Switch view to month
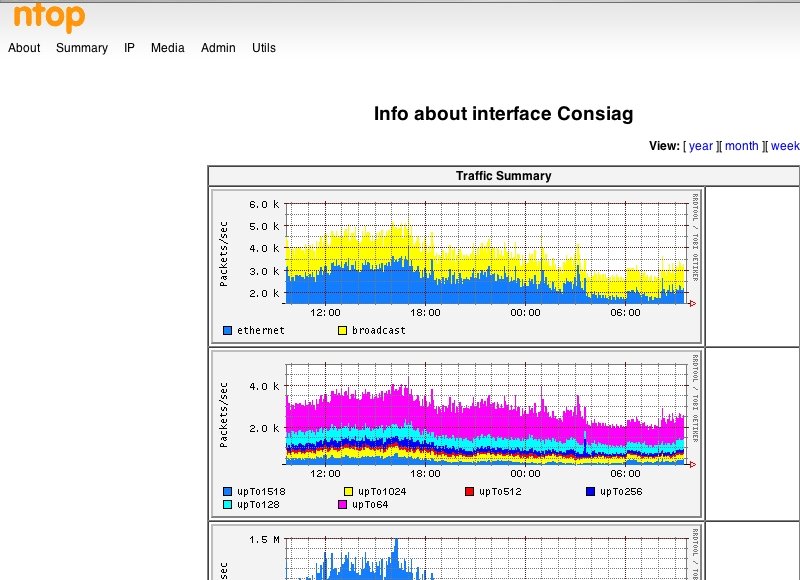This screenshot has width=800, height=580. click(742, 146)
